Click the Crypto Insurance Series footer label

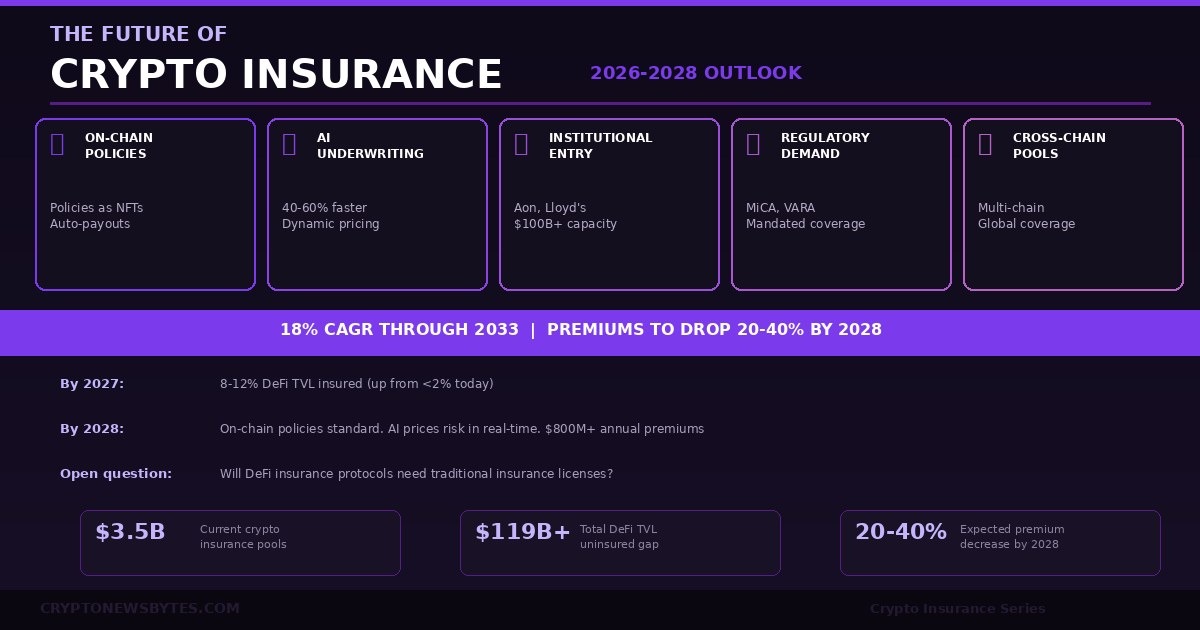(957, 609)
